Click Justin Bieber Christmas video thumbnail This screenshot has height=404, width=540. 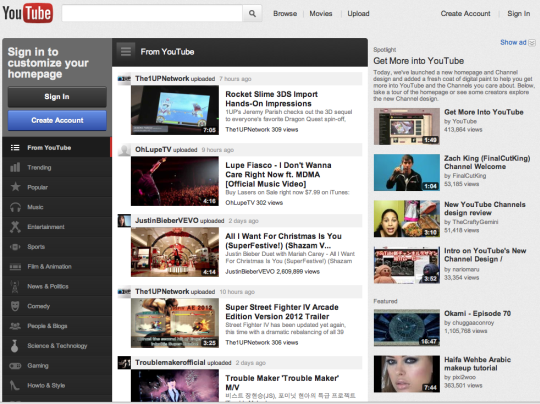click(175, 252)
